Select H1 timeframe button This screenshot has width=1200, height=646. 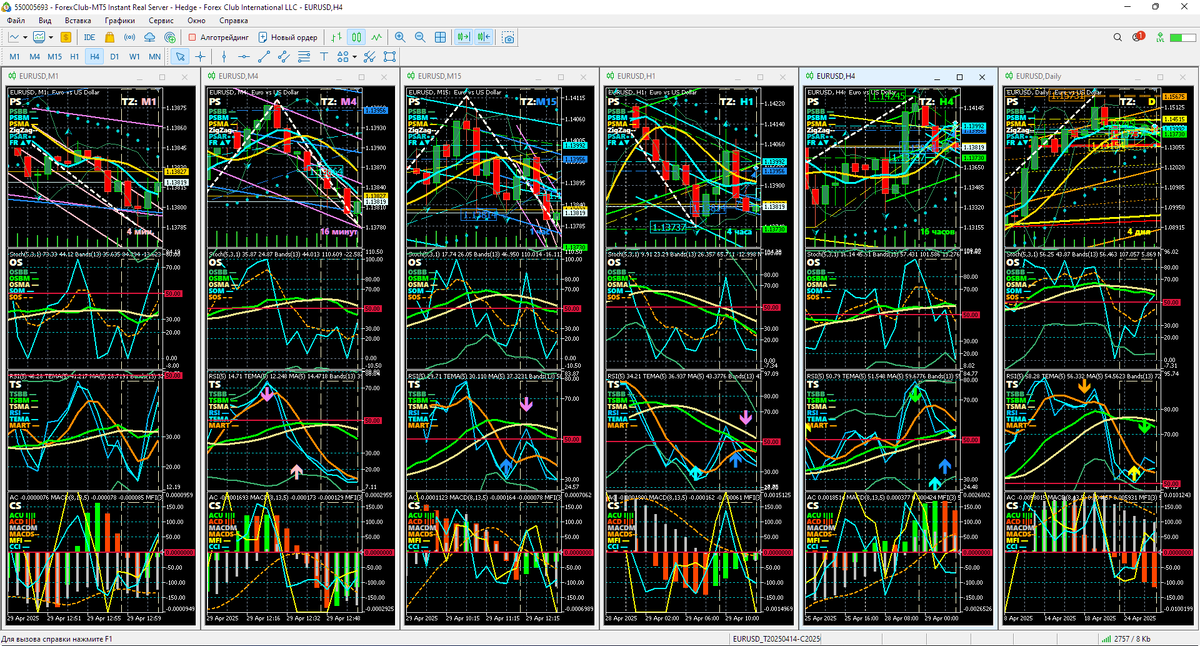point(74,57)
